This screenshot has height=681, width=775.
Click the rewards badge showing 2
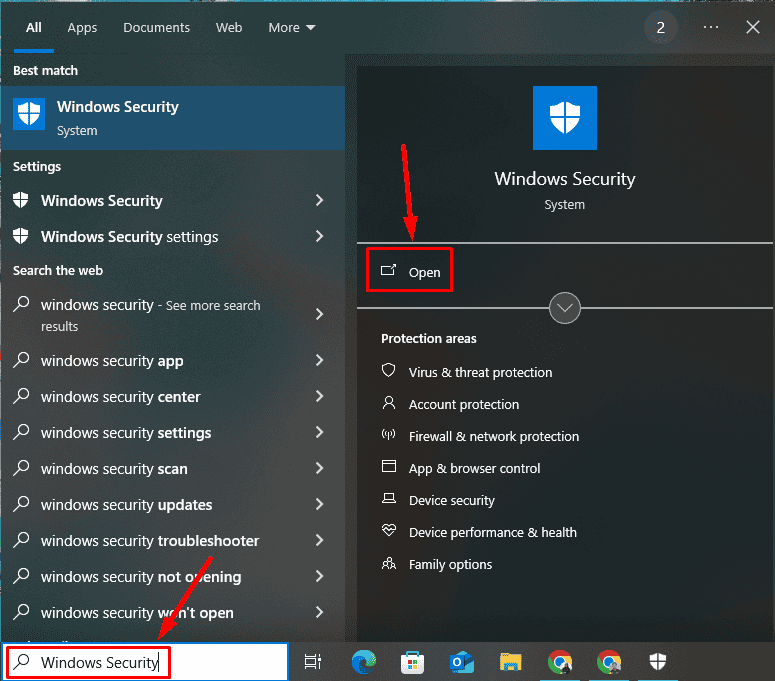(660, 28)
